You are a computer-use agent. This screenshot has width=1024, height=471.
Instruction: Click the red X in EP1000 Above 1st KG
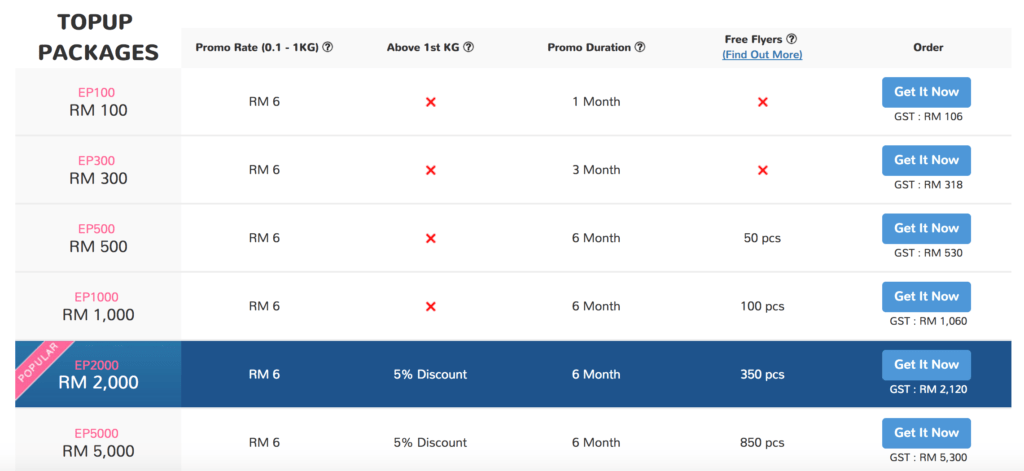[x=430, y=306]
